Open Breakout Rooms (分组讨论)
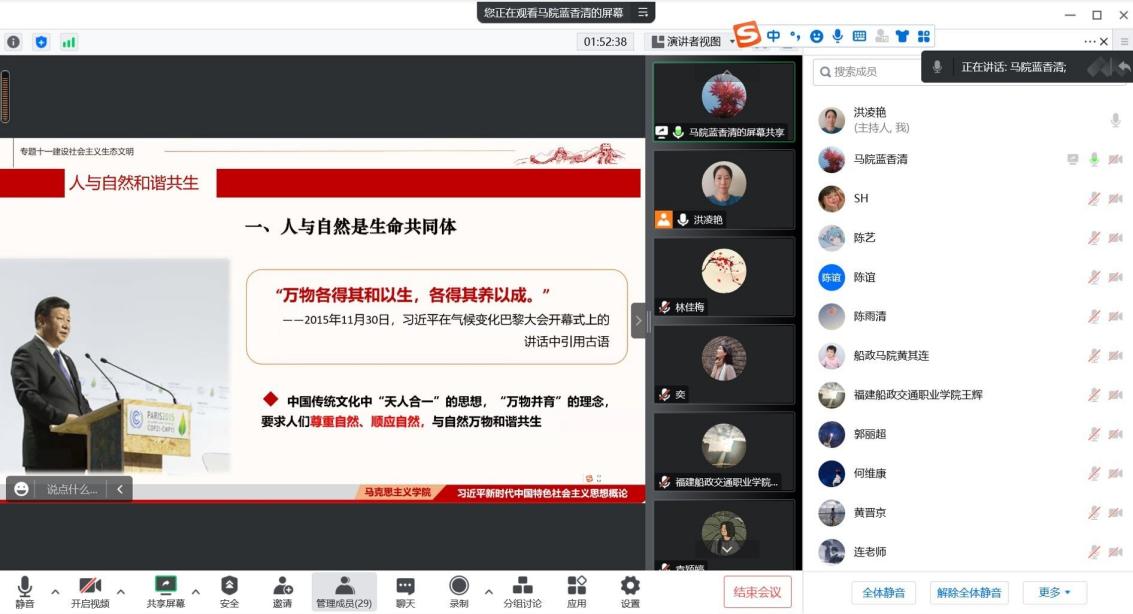The height and width of the screenshot is (614, 1133). click(x=522, y=590)
